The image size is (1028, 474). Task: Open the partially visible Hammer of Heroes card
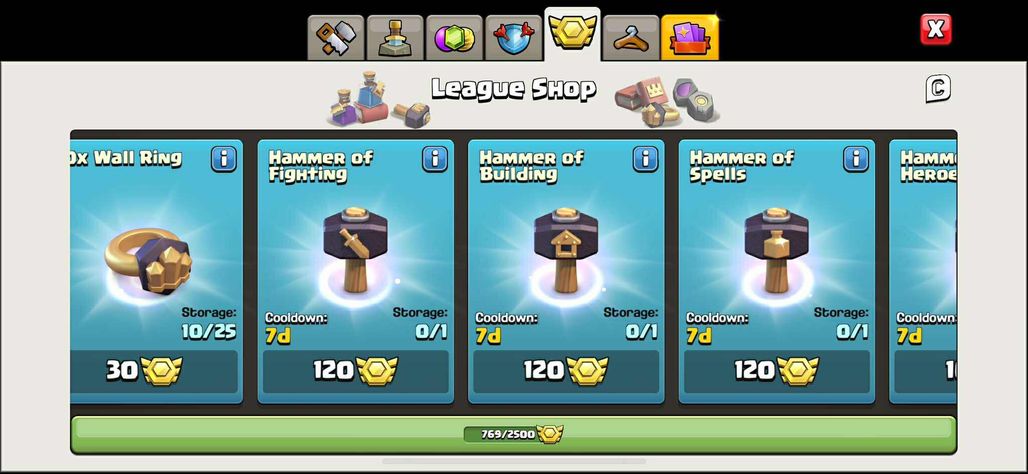point(923,271)
